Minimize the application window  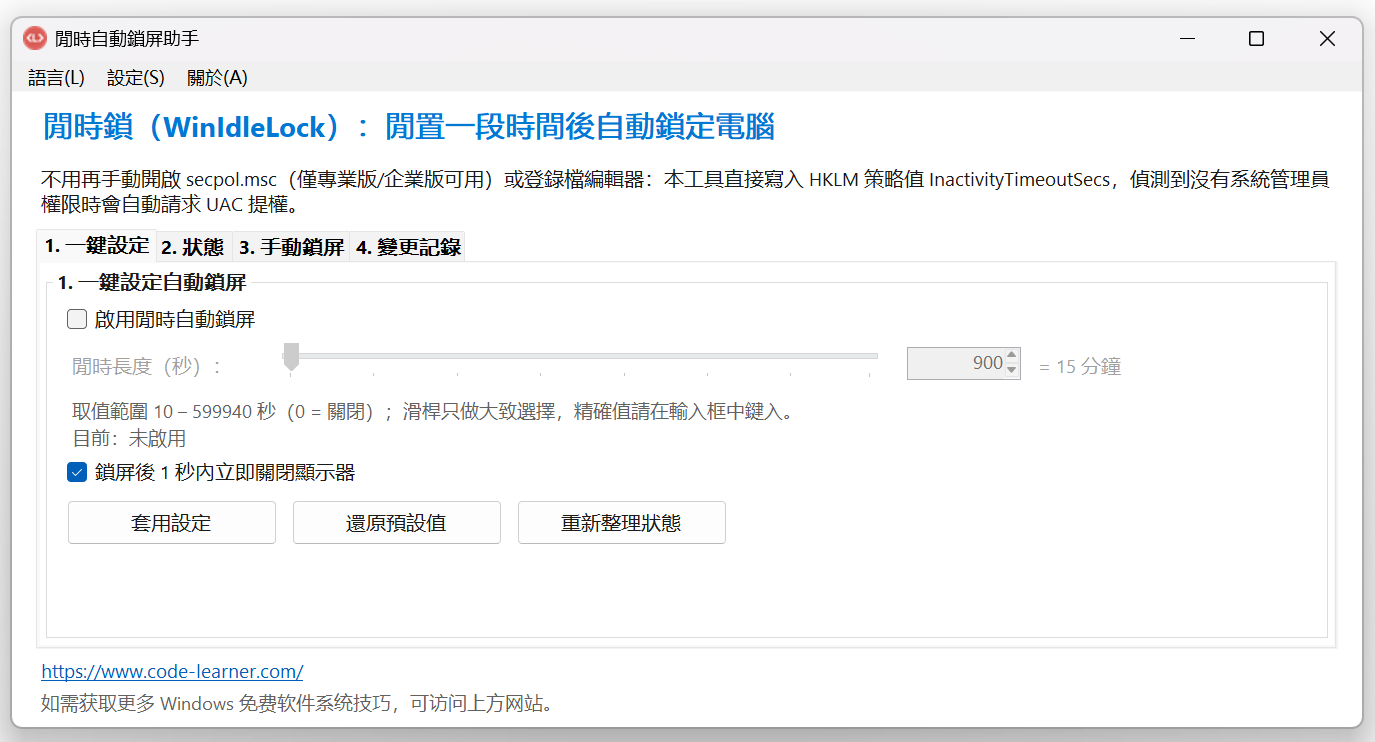click(1187, 39)
